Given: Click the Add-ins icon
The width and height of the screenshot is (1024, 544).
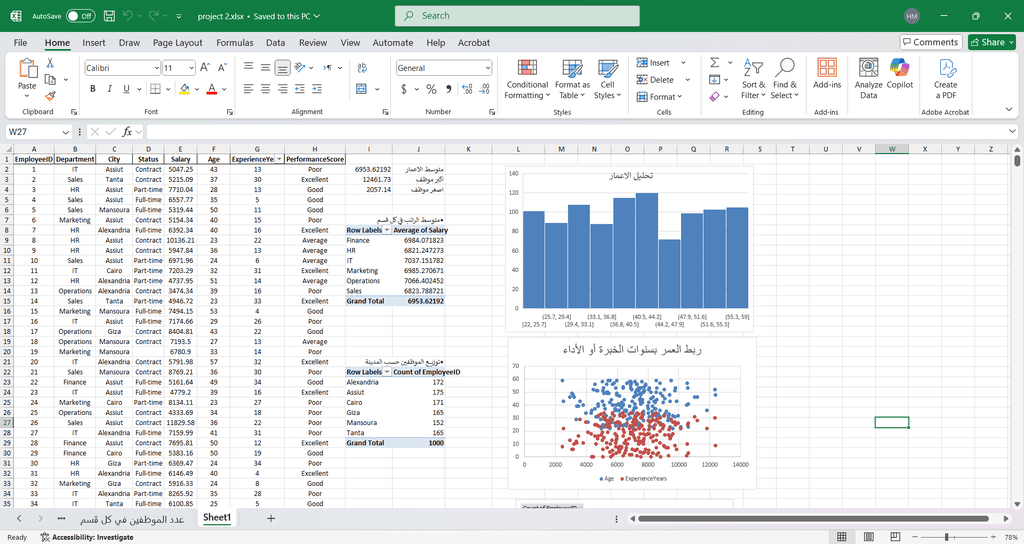Looking at the screenshot, I should coord(827,76).
